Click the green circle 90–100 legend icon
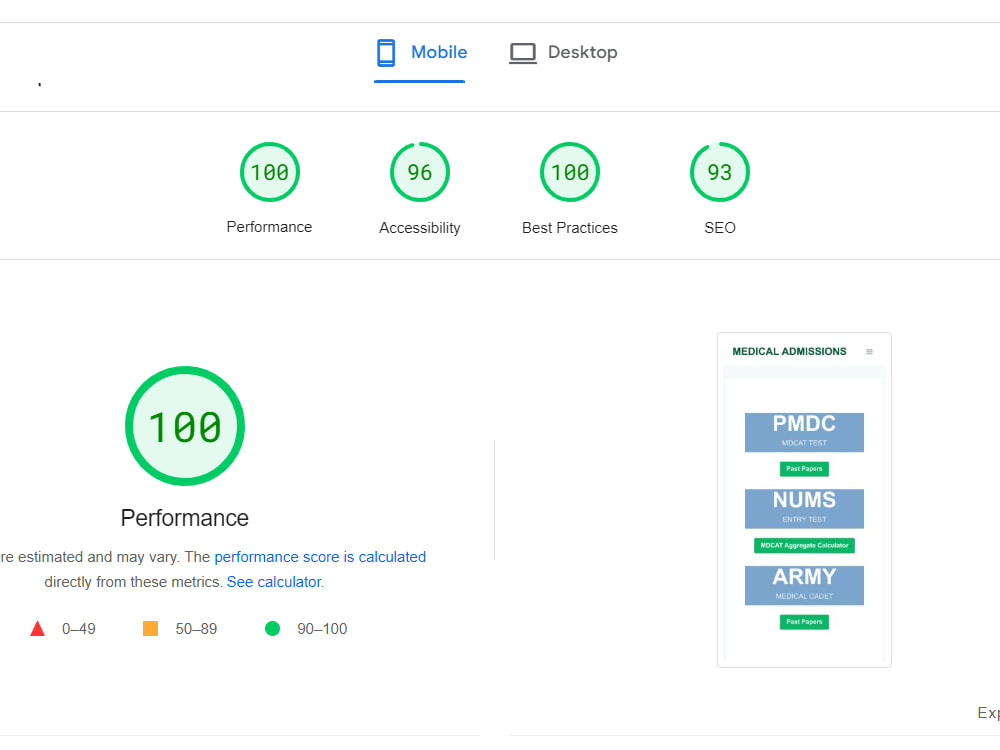Screen dimensions: 1000x750 [272, 629]
